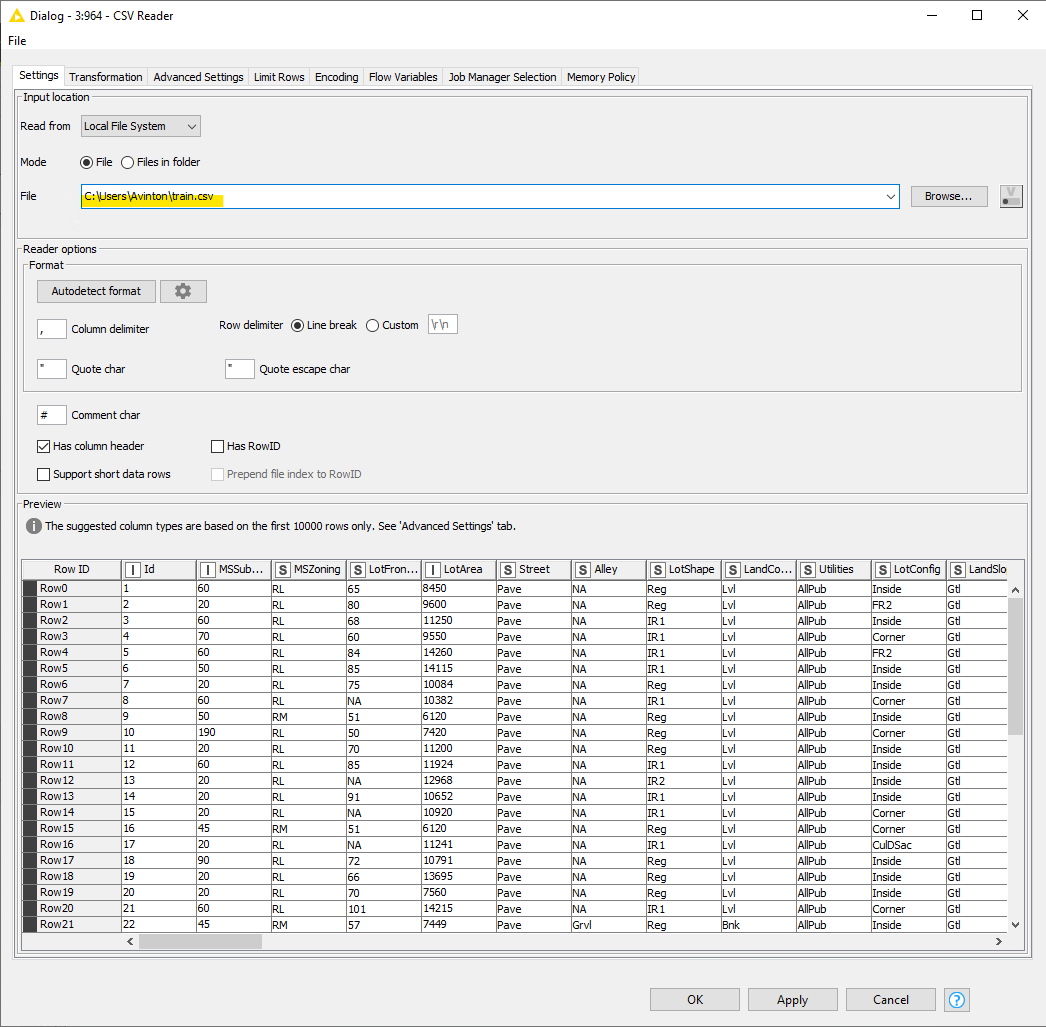1046x1027 pixels.
Task: Select the Files in folder radio button
Action: tap(127, 162)
